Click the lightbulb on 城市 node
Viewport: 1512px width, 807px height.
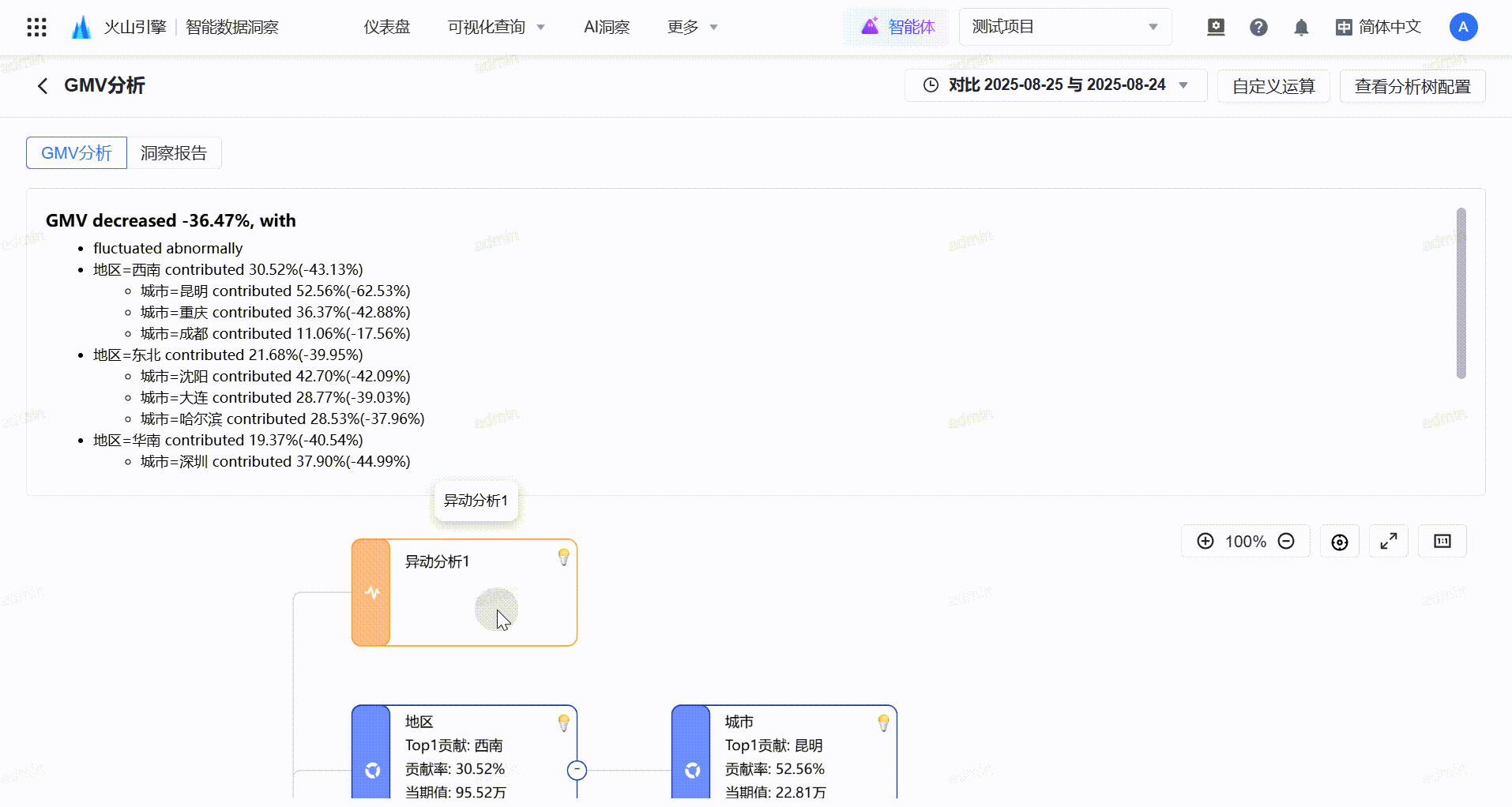pos(883,723)
